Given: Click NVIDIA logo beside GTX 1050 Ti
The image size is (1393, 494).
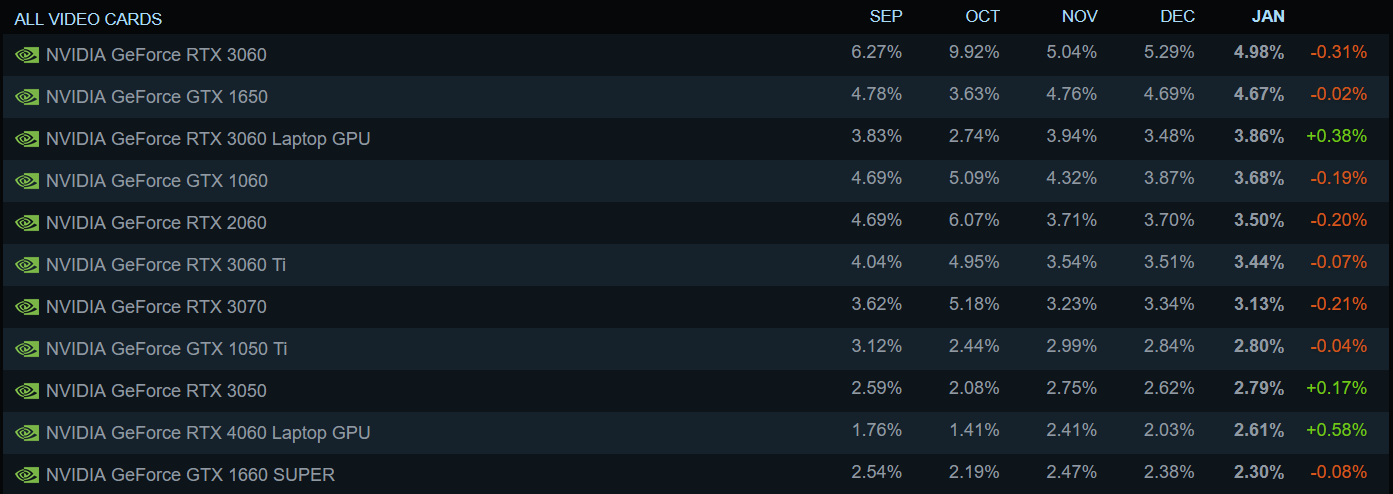Looking at the screenshot, I should click(x=27, y=349).
